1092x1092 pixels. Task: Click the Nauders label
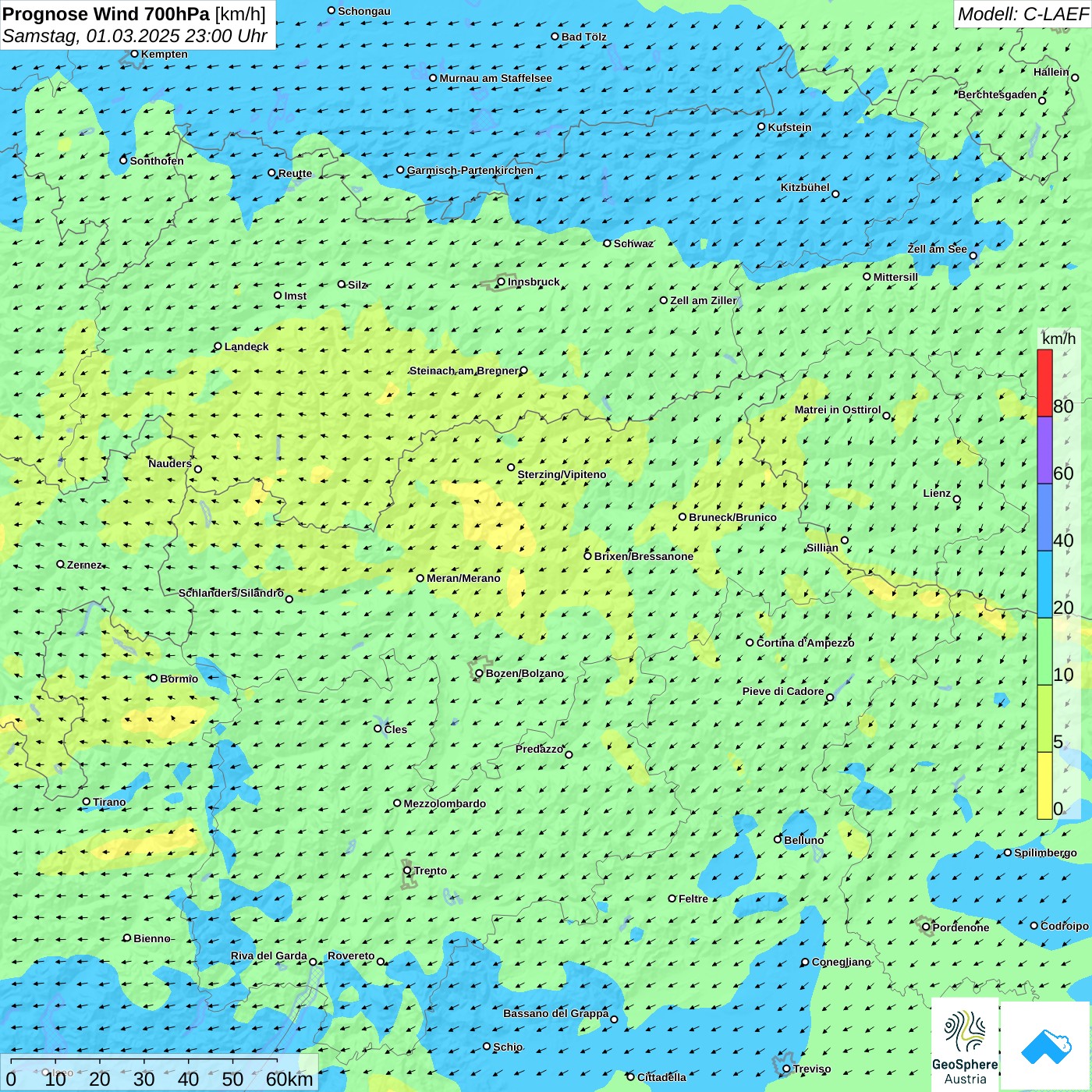pos(170,463)
